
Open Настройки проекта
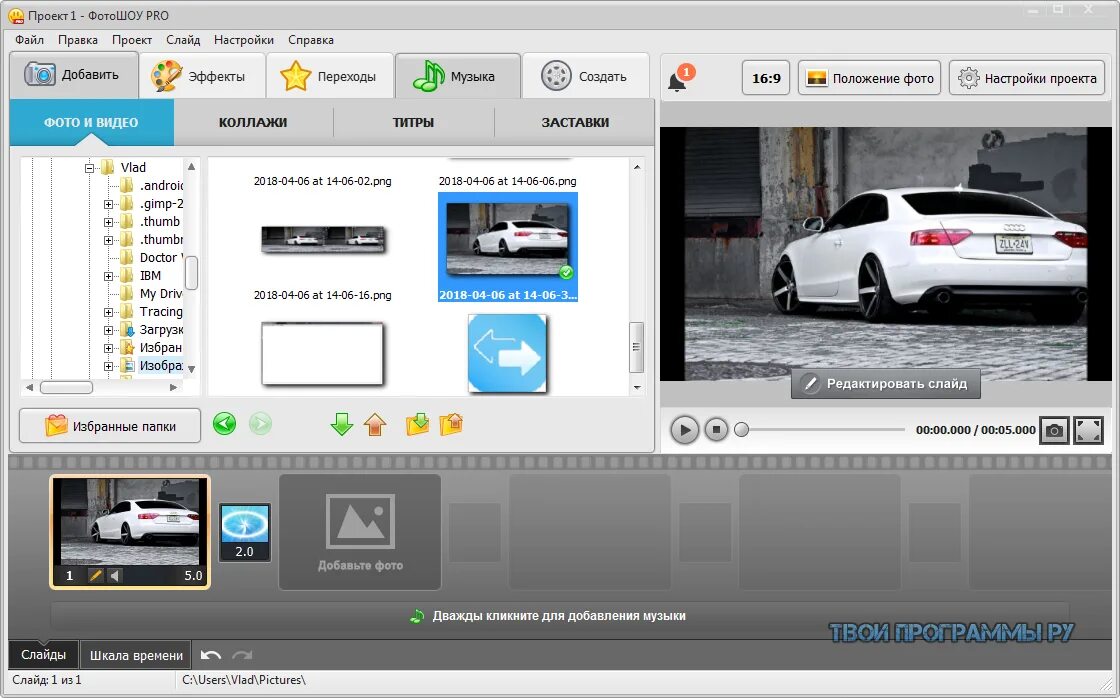click(1027, 78)
